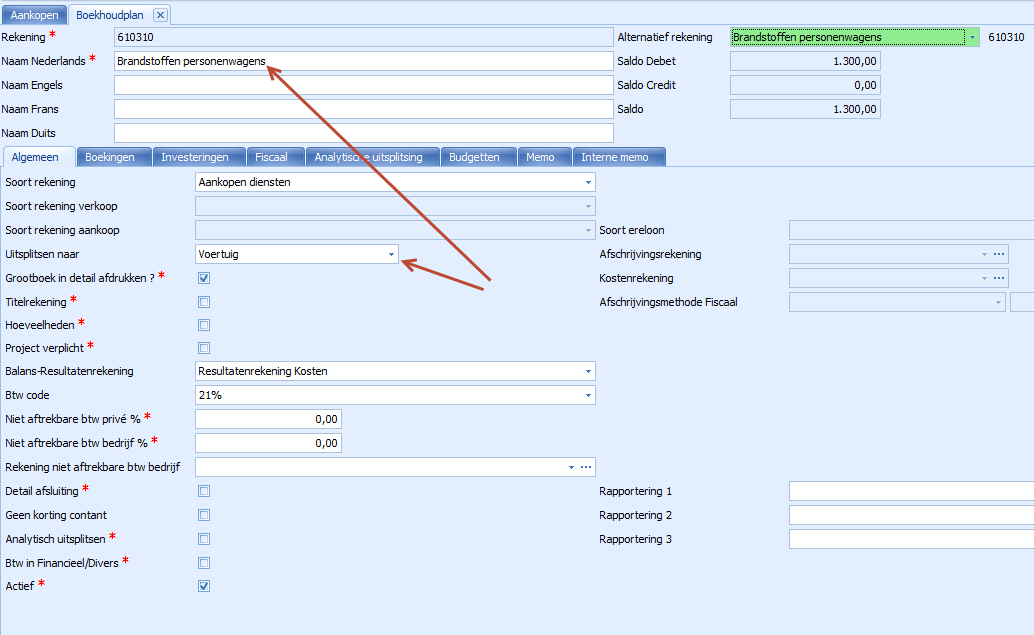
Task: Enable Project verplicht checkbox
Action: click(204, 348)
